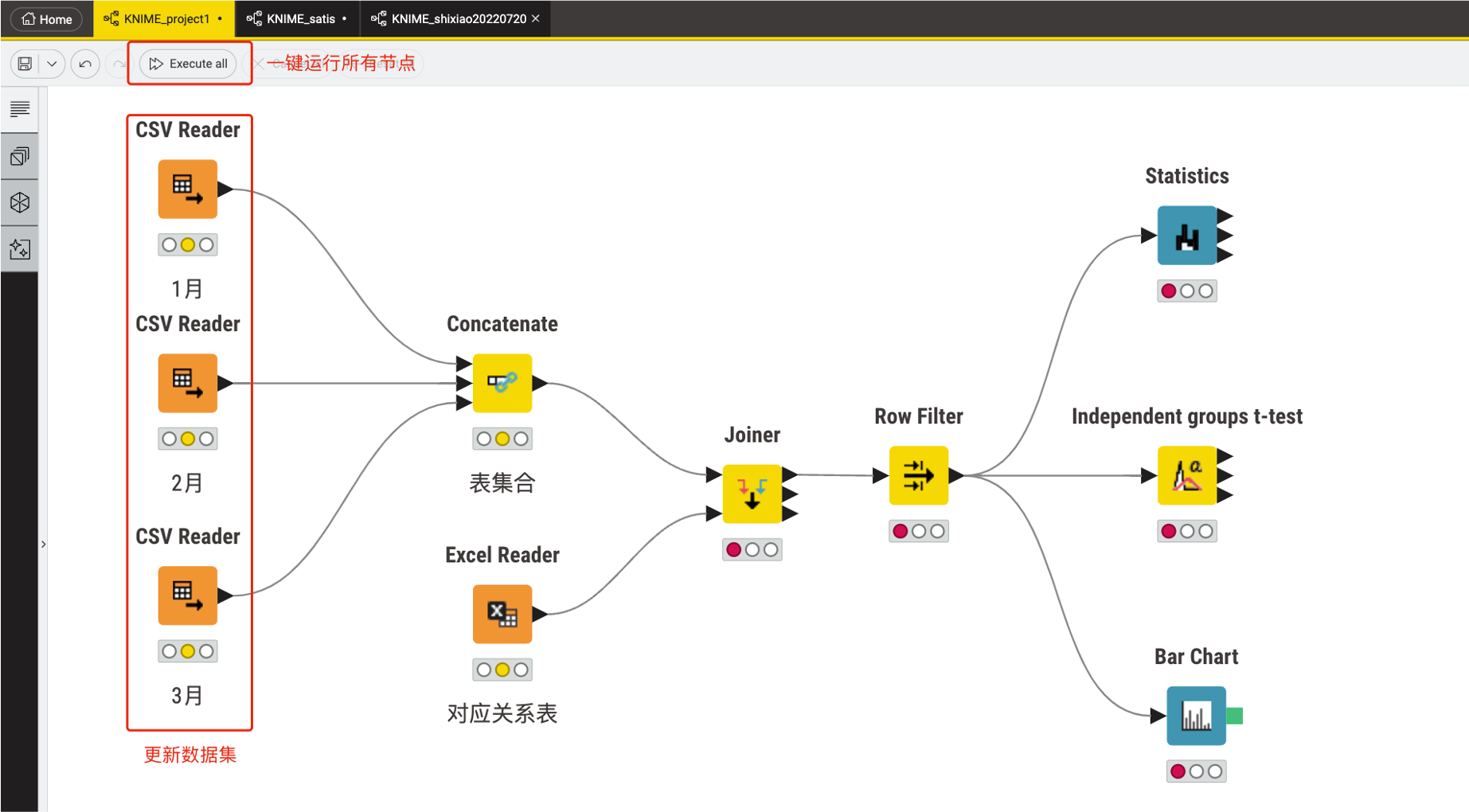Click the Excel Reader node title

(x=502, y=555)
